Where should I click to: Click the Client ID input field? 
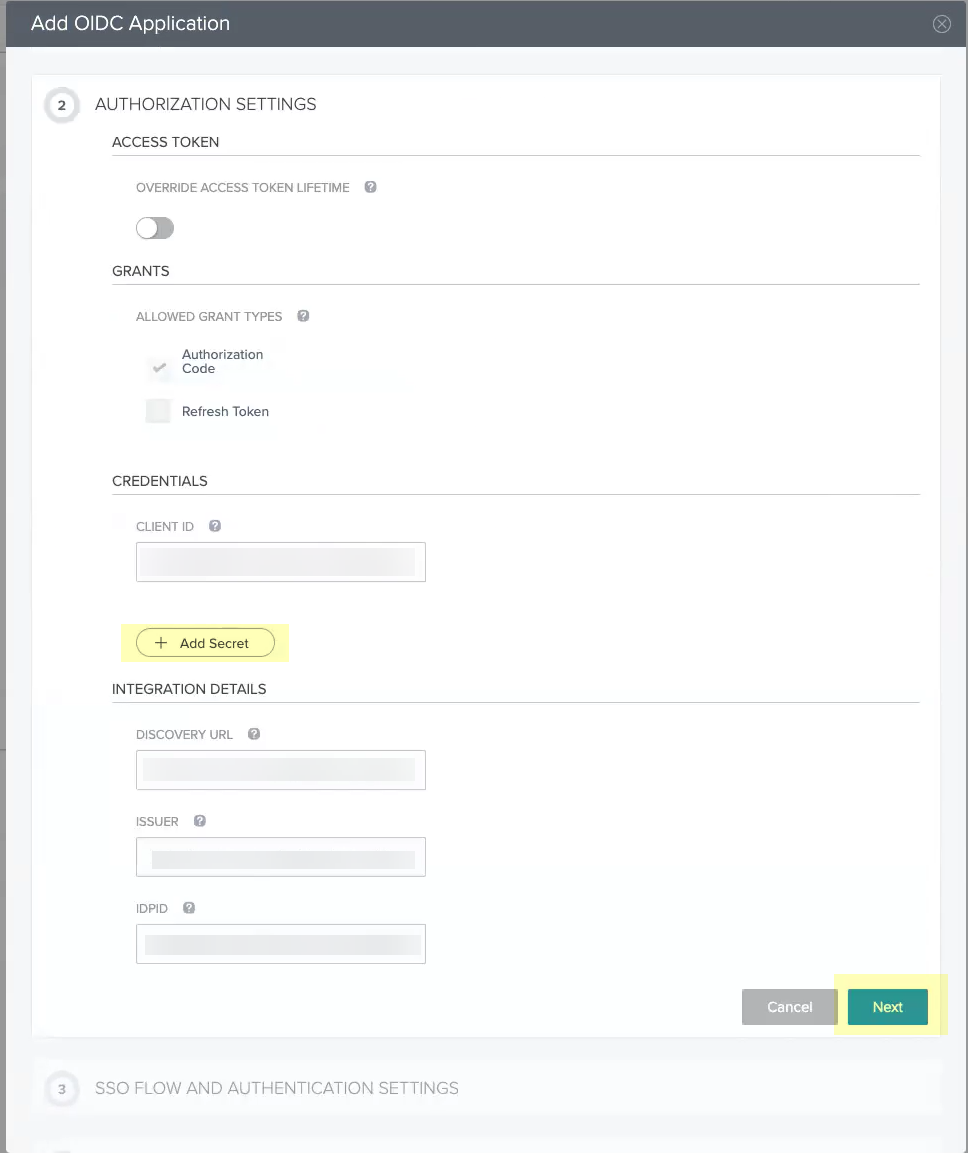tap(281, 562)
